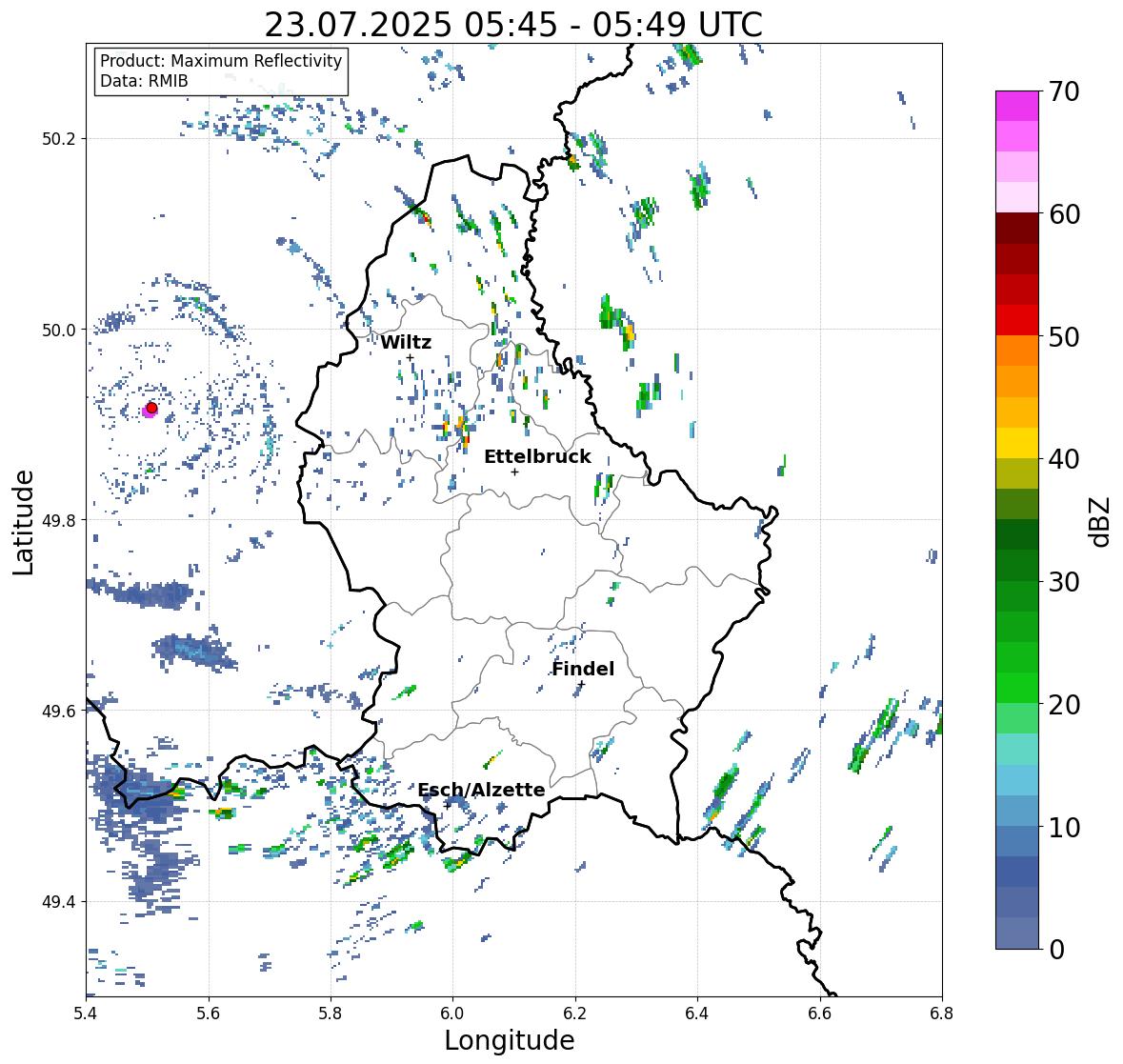Click the 49.8 latitude tick label
This screenshot has width=1123, height=1064.
click(58, 520)
